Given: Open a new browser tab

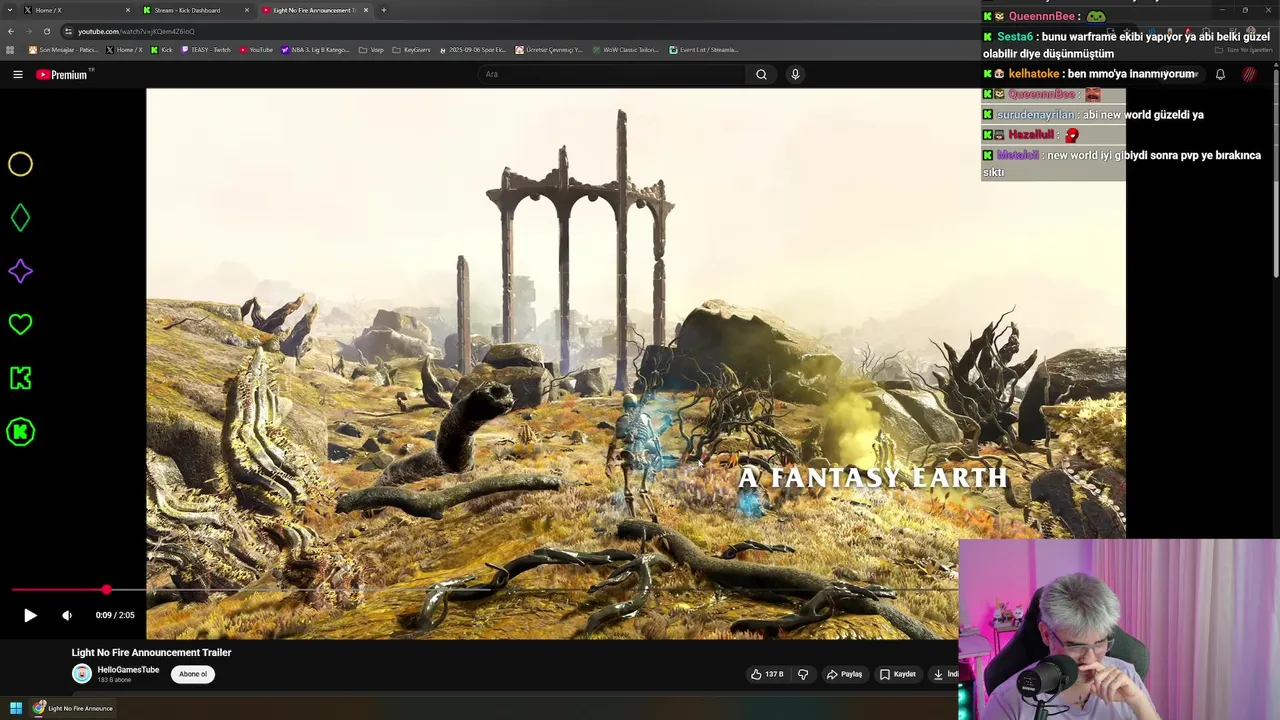Looking at the screenshot, I should point(384,10).
